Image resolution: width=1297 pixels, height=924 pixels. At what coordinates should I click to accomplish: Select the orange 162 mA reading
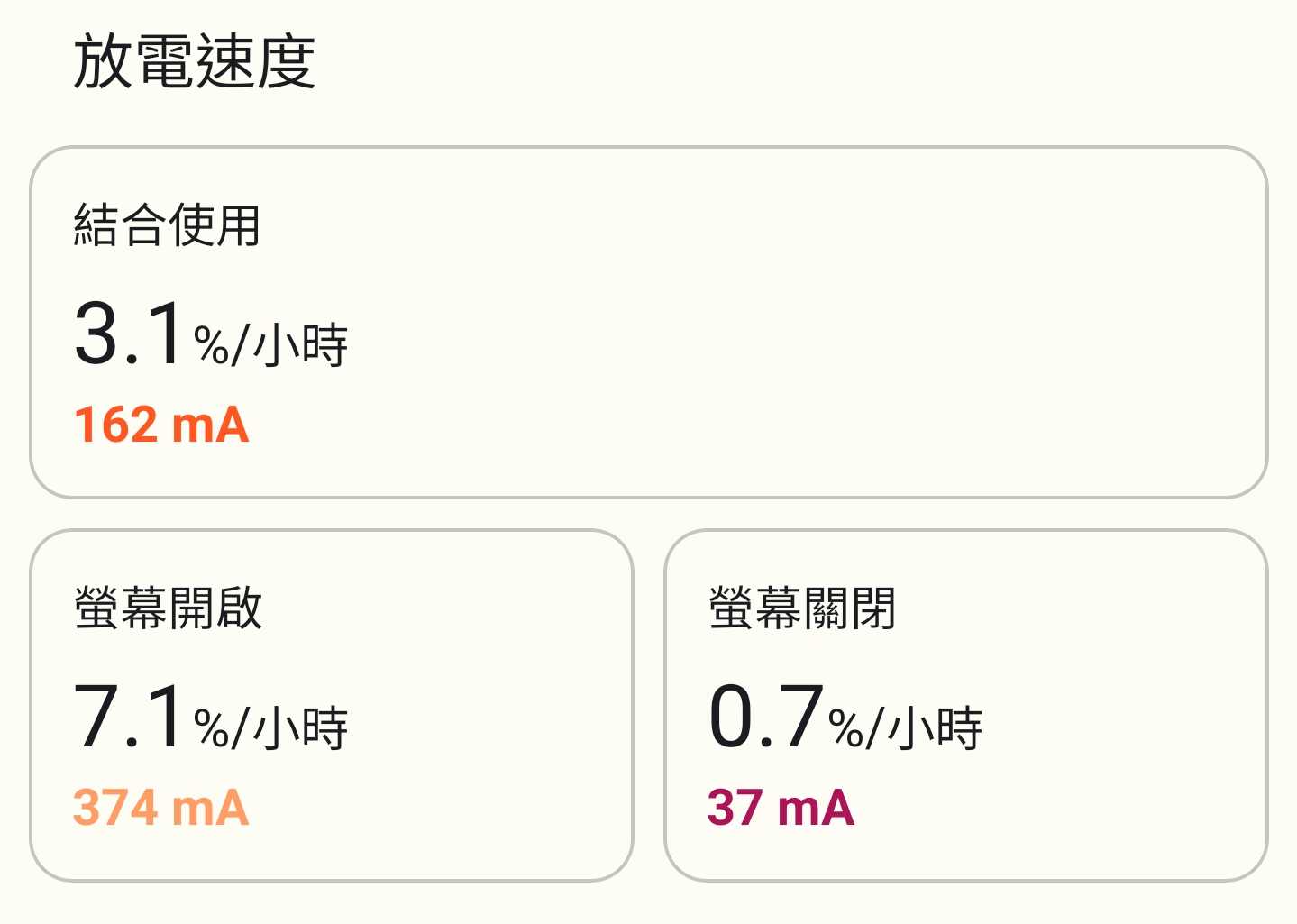161,425
